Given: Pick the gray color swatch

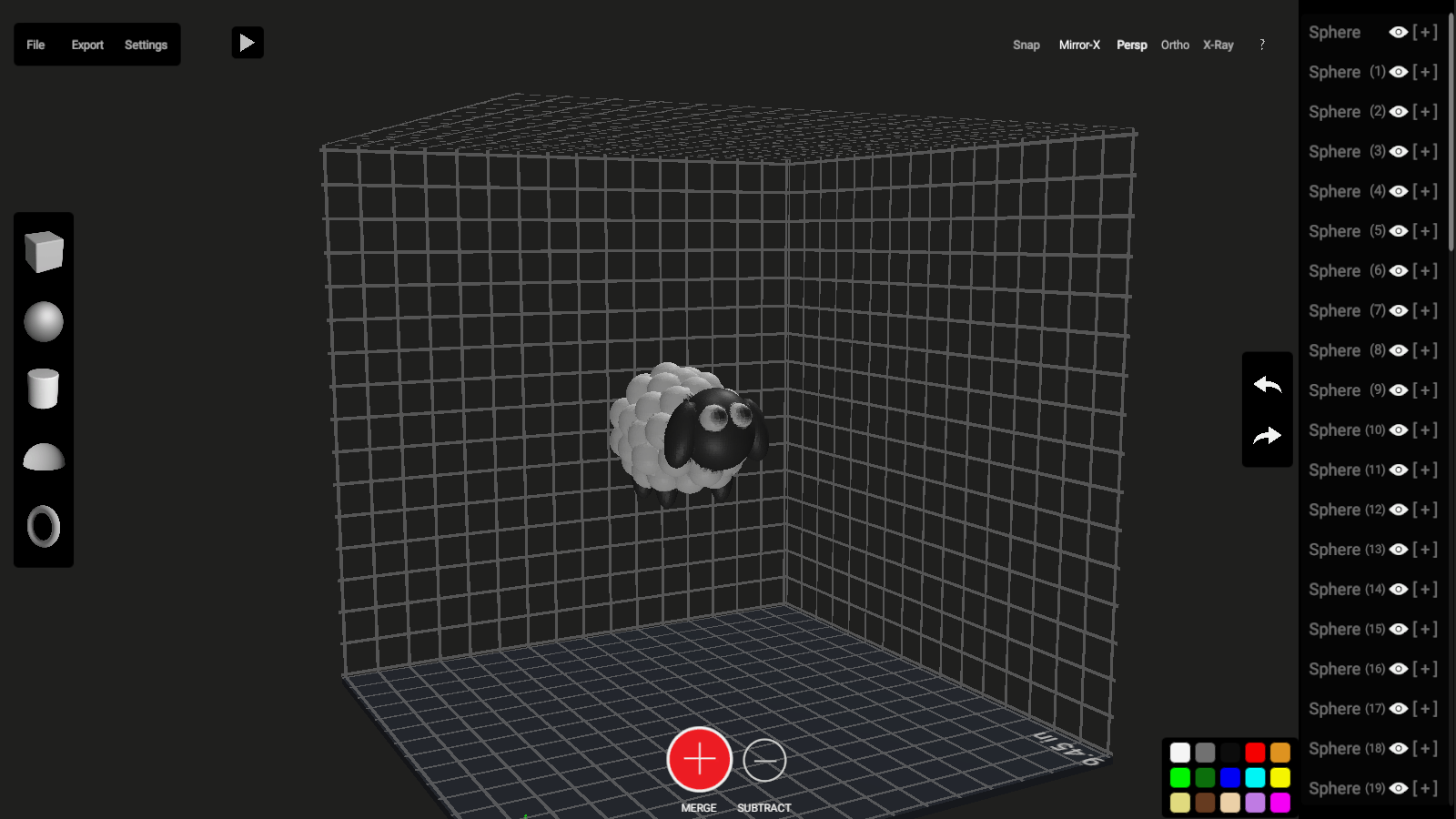Looking at the screenshot, I should click(x=1205, y=753).
